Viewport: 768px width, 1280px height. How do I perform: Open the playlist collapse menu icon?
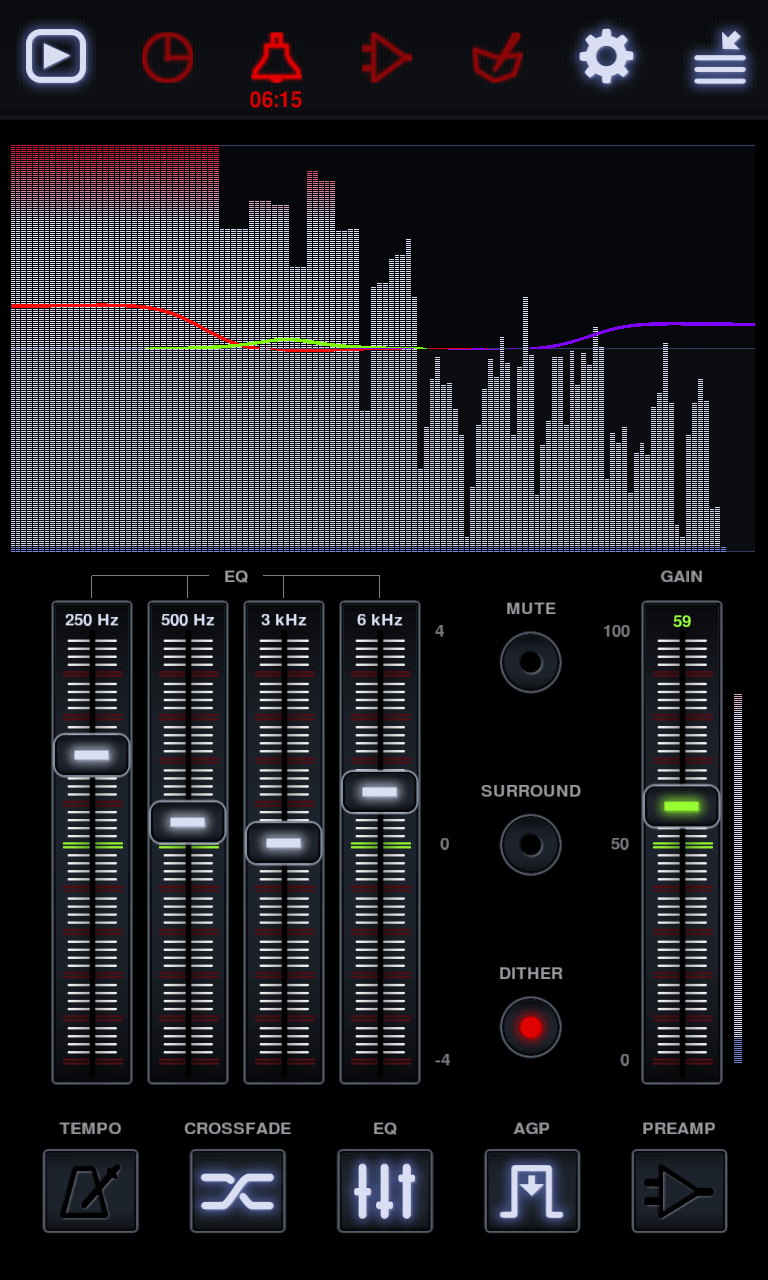point(720,59)
